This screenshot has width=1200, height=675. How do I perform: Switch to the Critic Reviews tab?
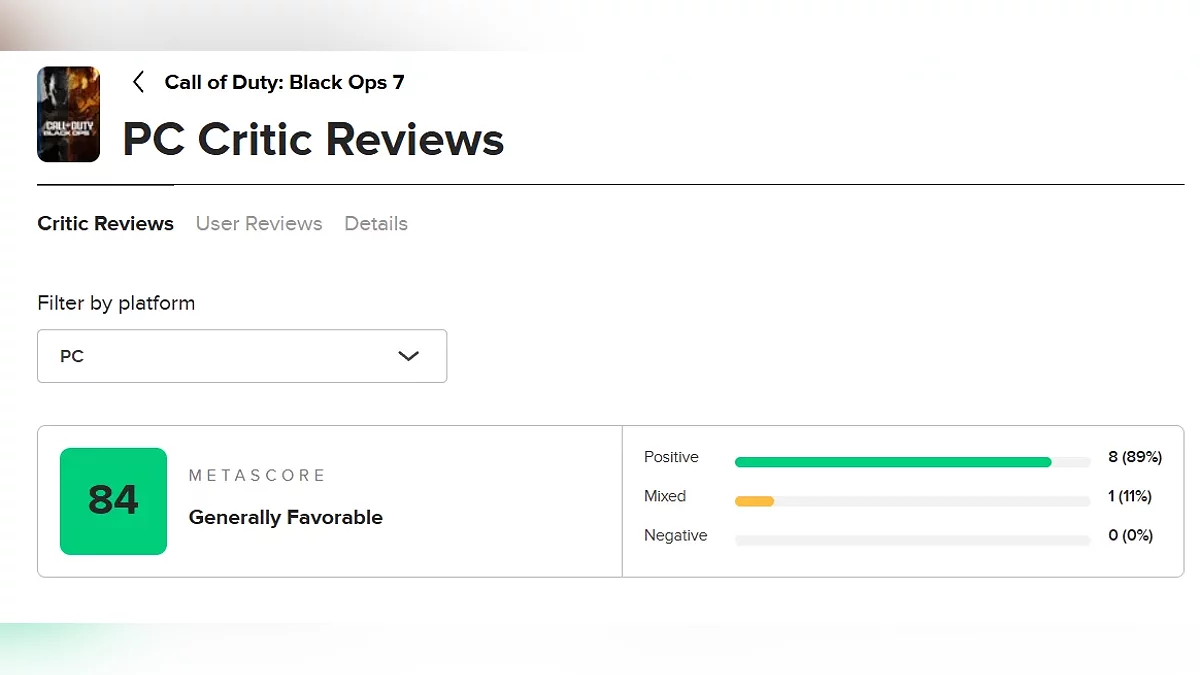click(x=105, y=224)
